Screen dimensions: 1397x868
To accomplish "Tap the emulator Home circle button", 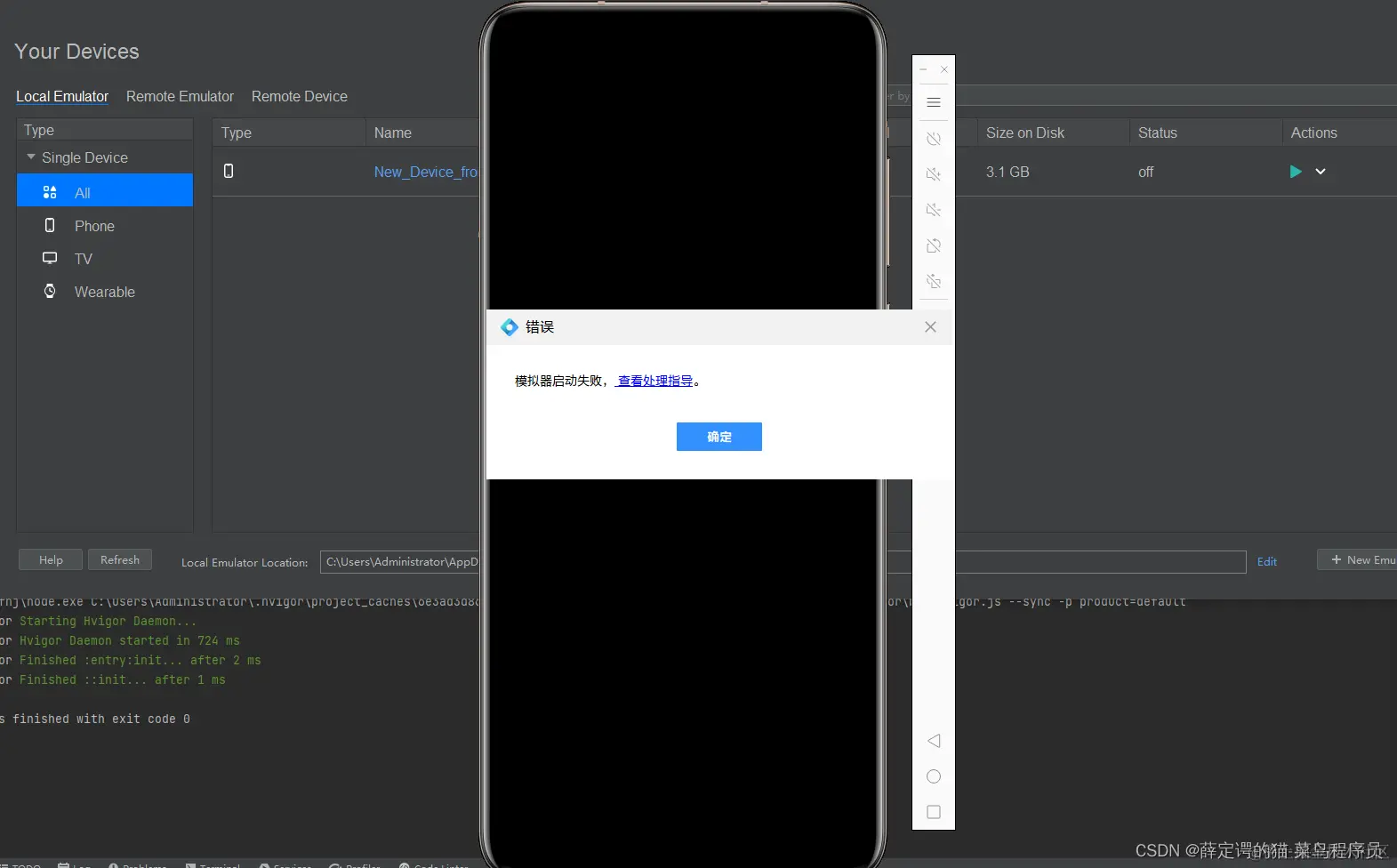I will click(x=934, y=776).
